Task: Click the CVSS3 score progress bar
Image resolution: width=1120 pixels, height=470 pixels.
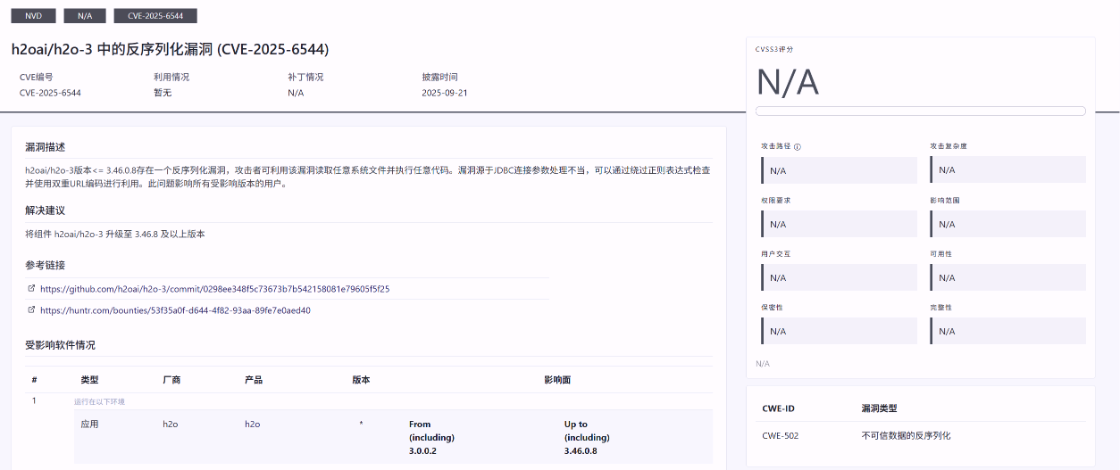Action: (920, 111)
